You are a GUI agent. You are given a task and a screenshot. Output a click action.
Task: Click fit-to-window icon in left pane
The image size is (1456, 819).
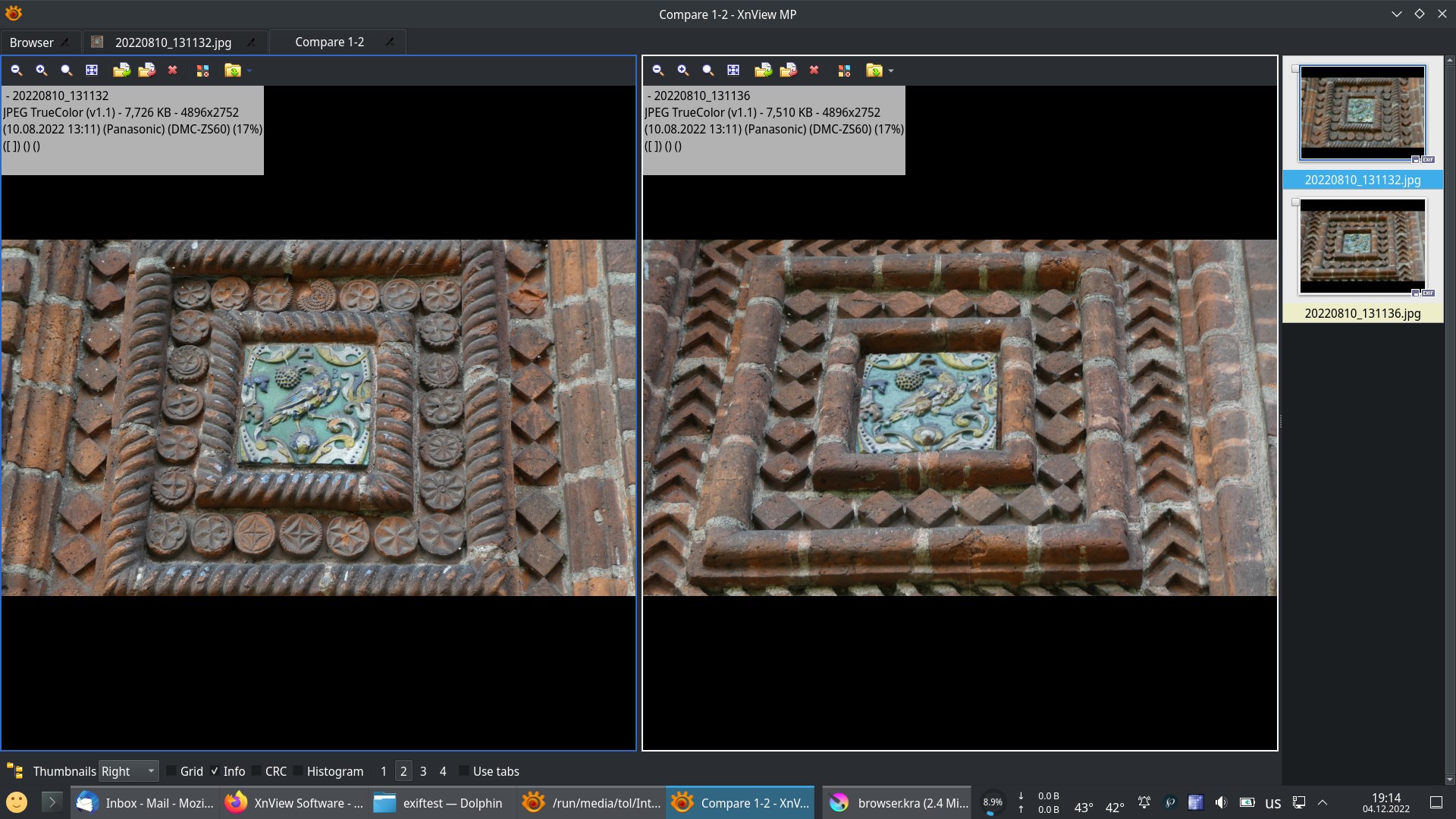92,71
